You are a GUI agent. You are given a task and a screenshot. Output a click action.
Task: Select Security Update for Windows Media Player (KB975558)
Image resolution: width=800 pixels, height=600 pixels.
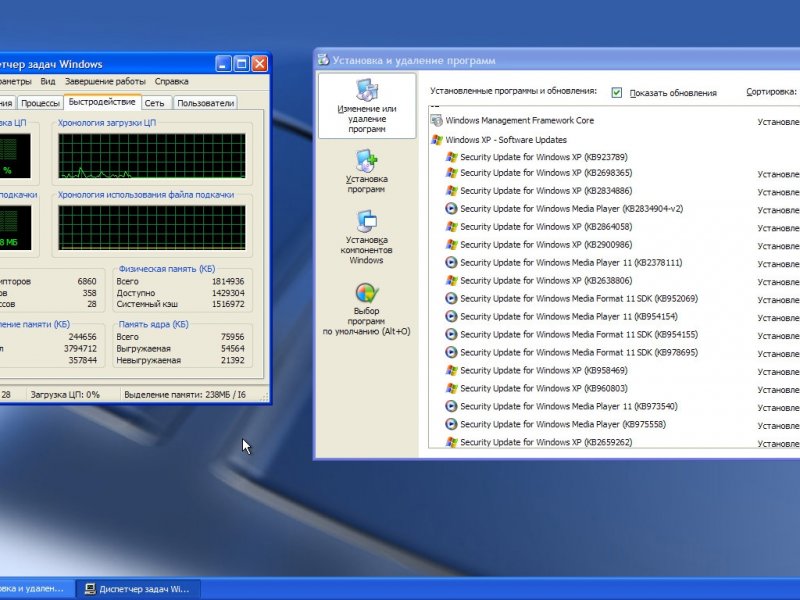click(x=563, y=424)
